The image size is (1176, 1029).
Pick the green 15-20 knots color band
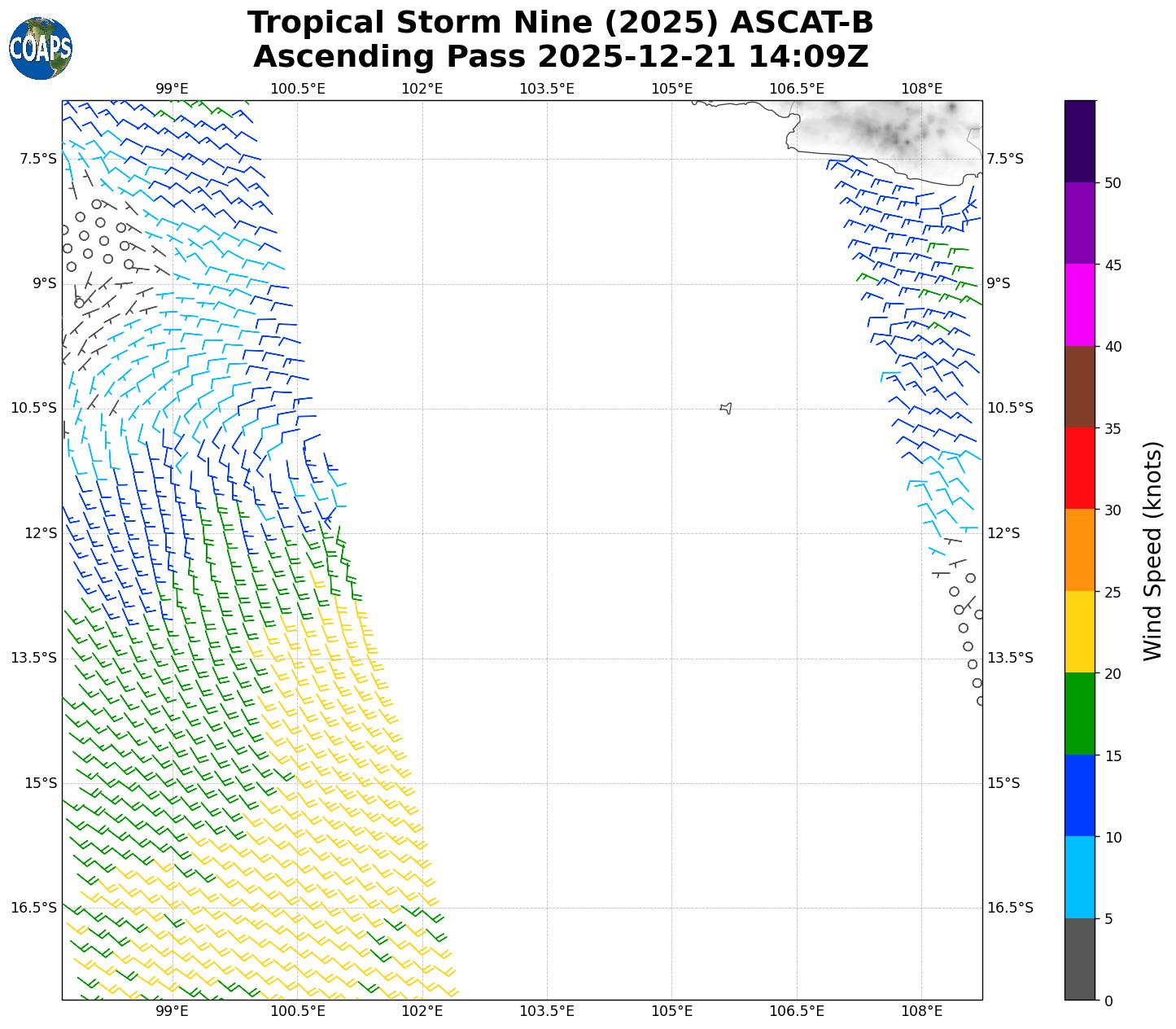click(1080, 714)
